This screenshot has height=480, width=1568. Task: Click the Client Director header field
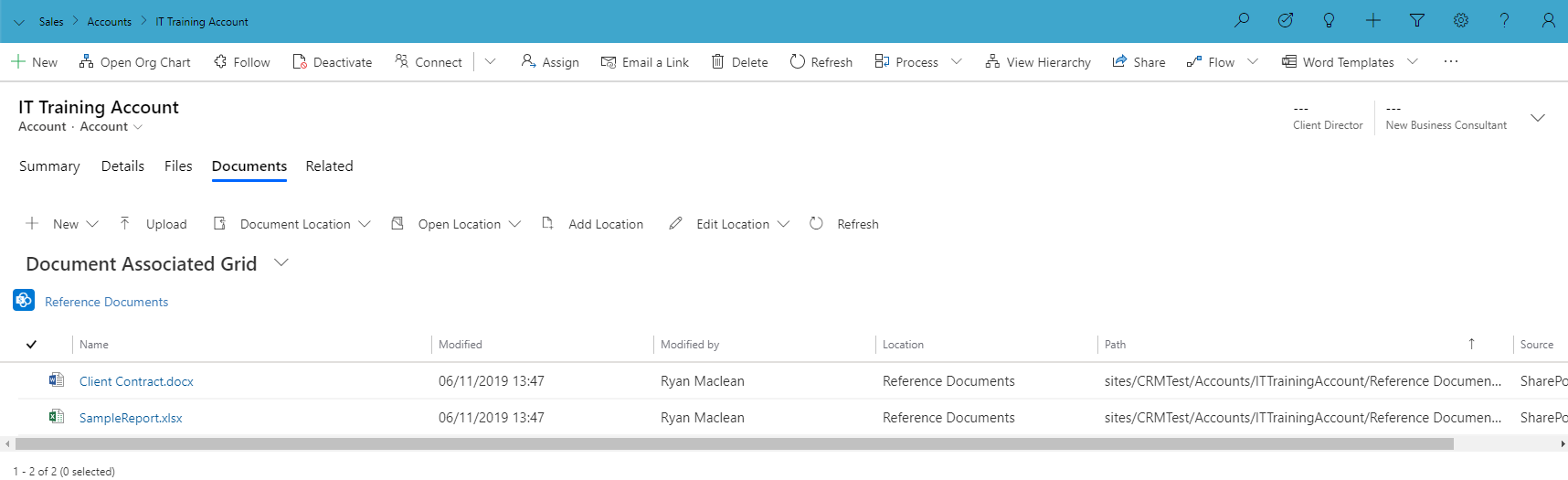(x=1328, y=117)
